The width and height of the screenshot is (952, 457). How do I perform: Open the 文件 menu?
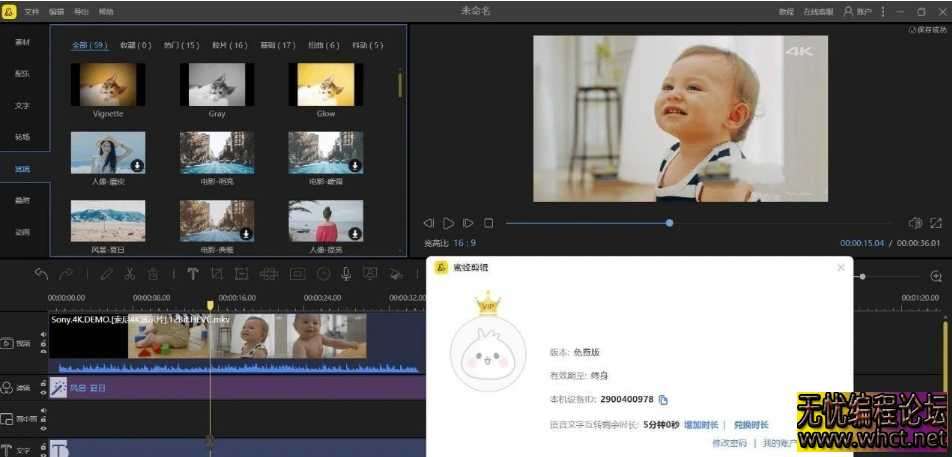coord(32,11)
